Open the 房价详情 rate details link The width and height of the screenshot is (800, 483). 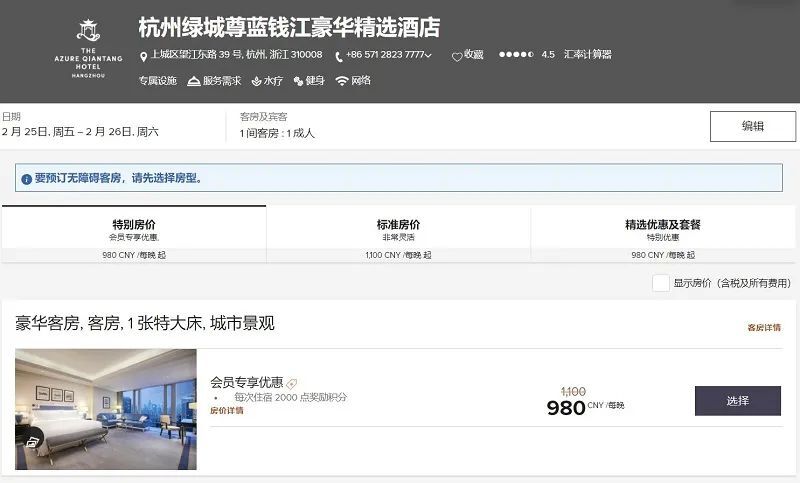pyautogui.click(x=227, y=411)
